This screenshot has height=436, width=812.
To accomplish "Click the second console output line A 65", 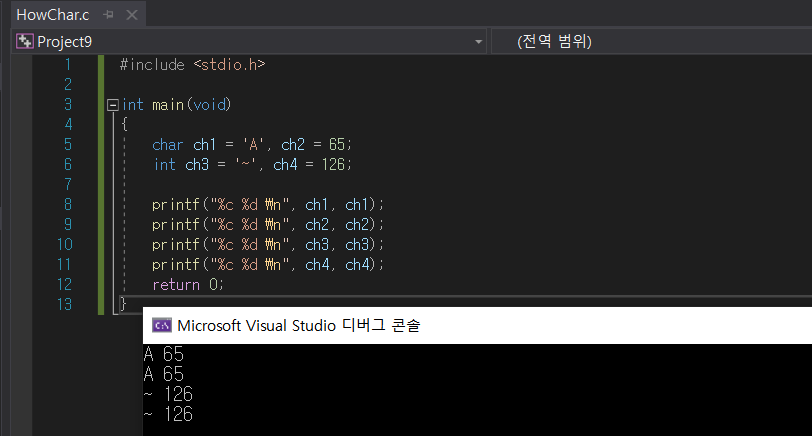I will click(164, 374).
